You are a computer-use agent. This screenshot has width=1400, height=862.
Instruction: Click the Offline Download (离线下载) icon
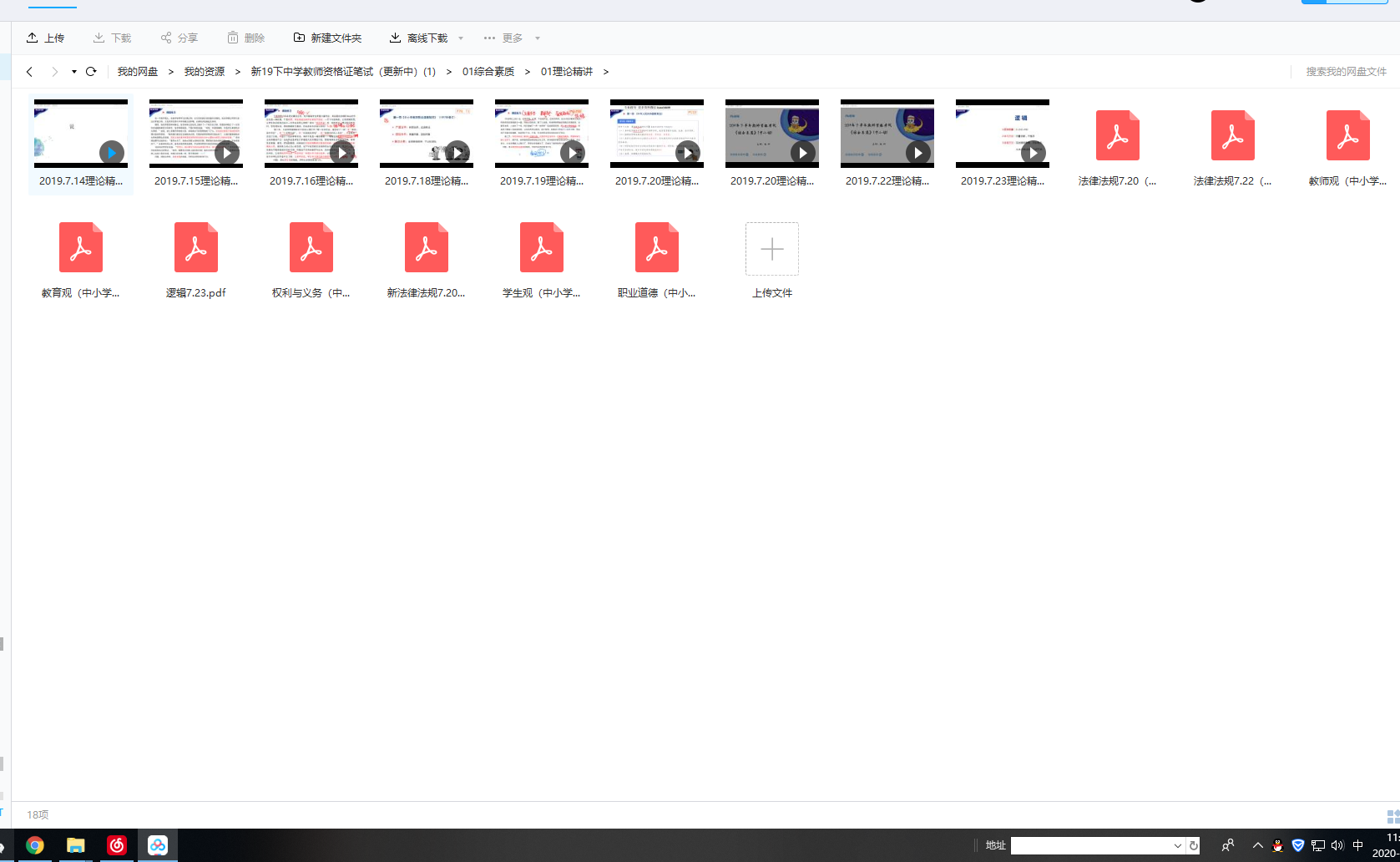coord(395,38)
